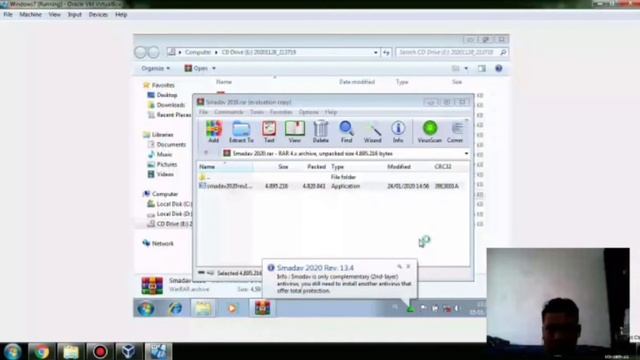Open WinRAR Tools menu

click(257, 112)
